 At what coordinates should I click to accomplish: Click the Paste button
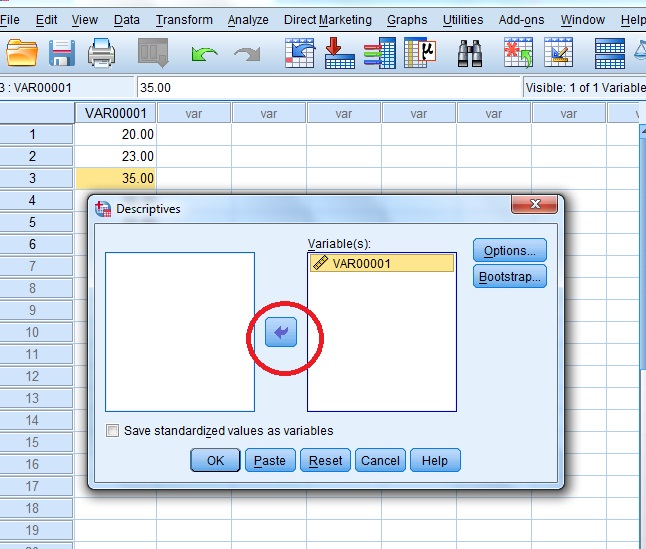(x=270, y=460)
